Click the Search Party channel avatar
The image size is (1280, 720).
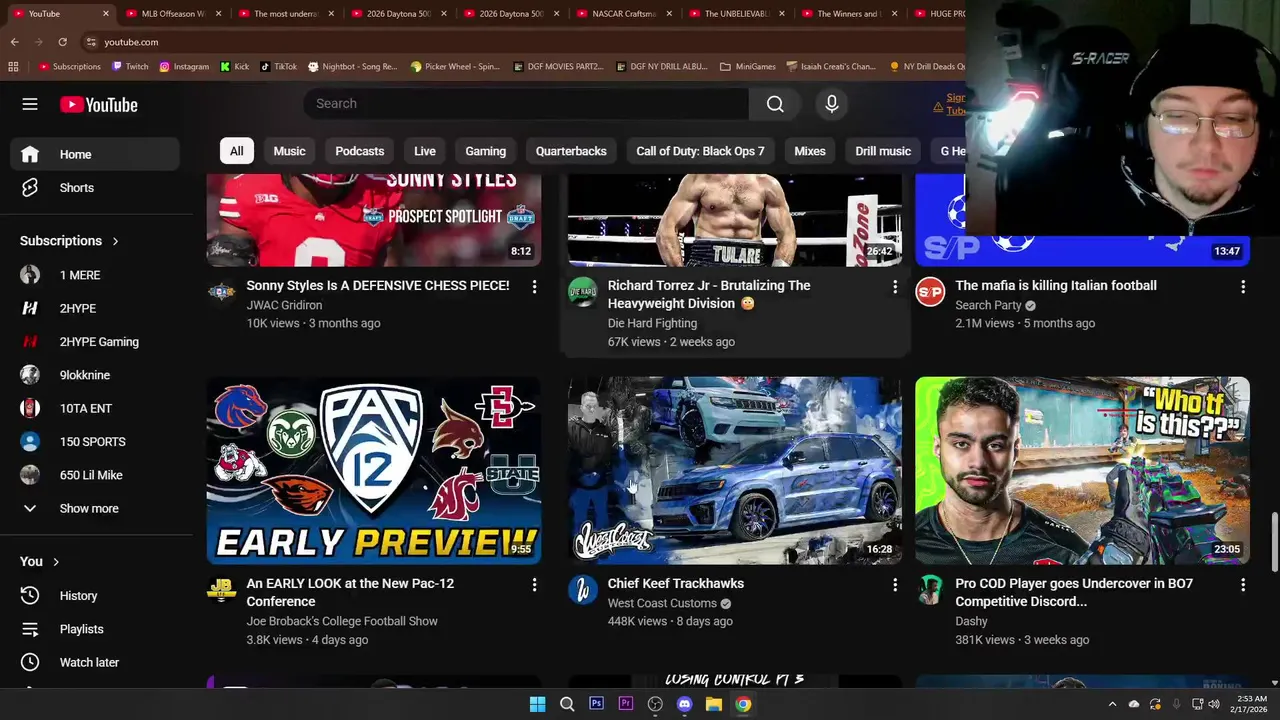930,292
